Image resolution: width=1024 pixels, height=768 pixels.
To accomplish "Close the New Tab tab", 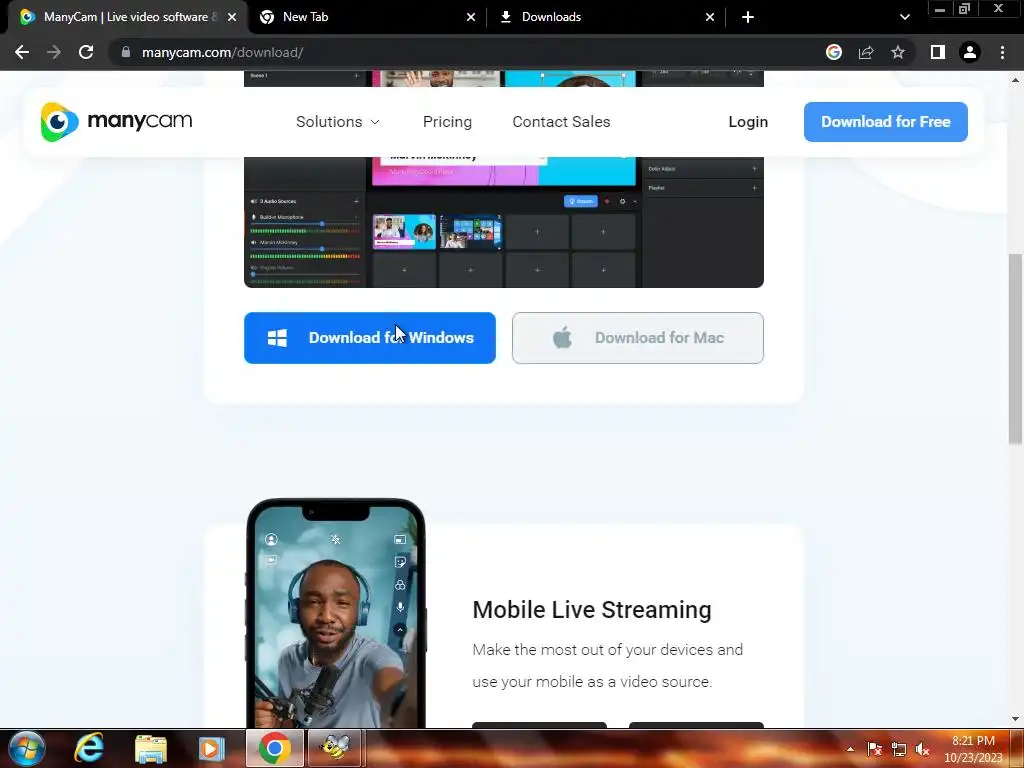I will pos(471,17).
